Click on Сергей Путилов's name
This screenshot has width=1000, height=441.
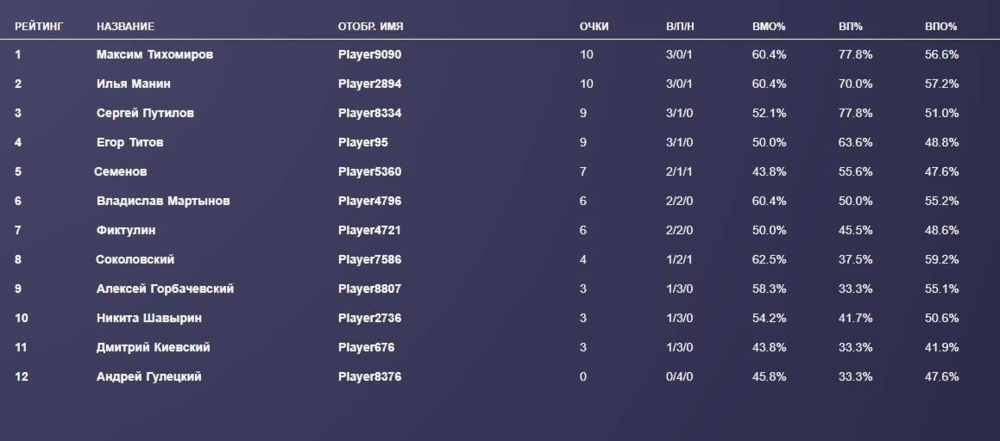tap(145, 113)
